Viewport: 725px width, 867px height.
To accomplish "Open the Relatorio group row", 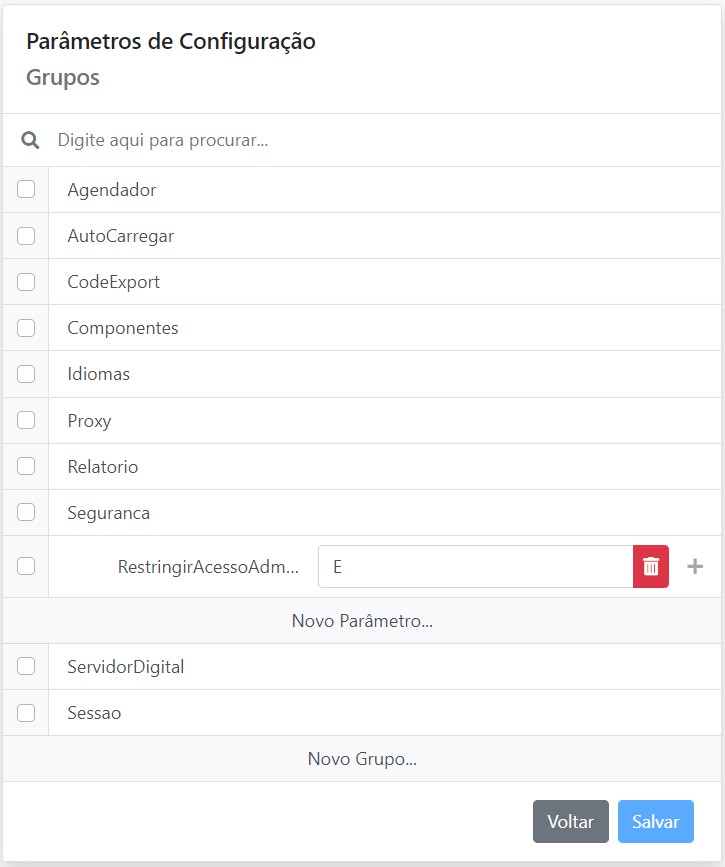I will (x=103, y=467).
